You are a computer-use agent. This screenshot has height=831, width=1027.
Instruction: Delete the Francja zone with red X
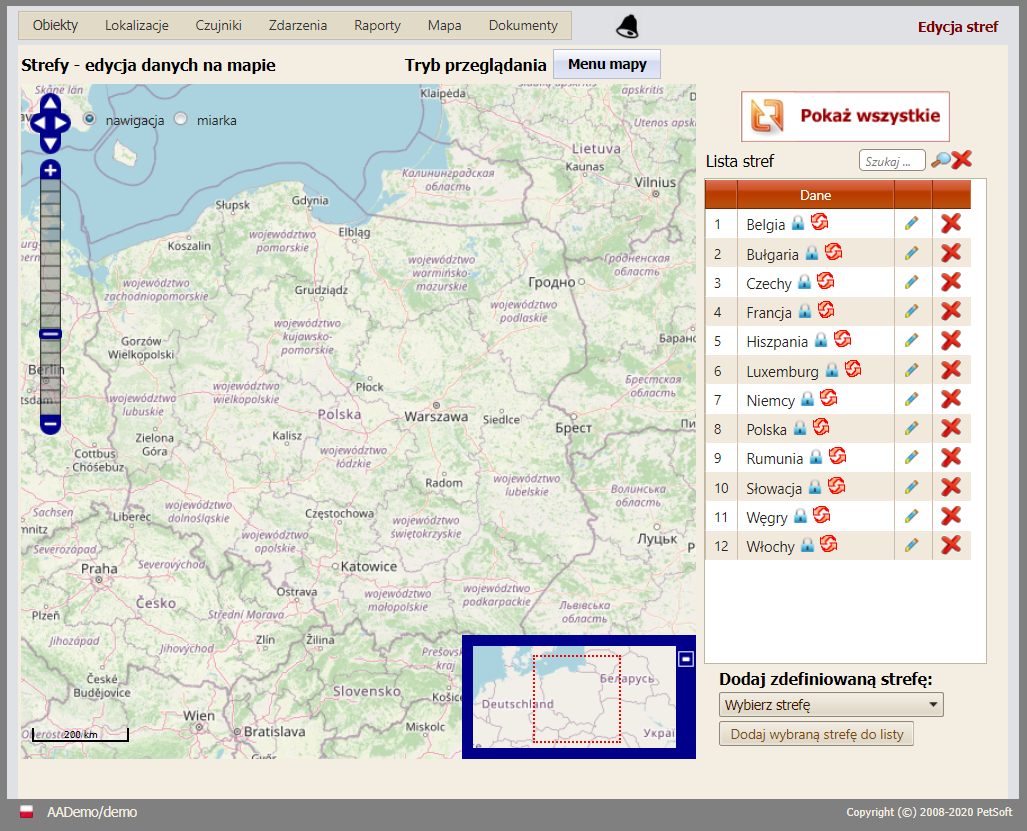(951, 311)
